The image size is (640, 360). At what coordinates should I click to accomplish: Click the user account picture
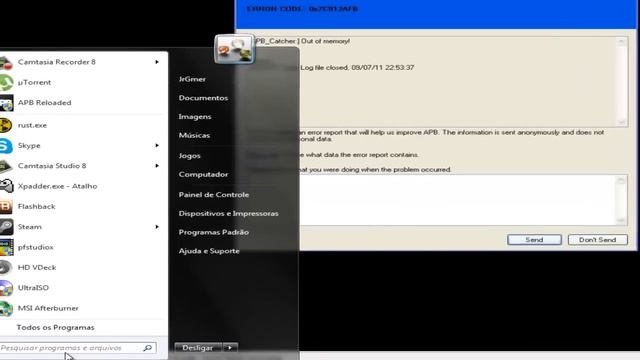[235, 49]
